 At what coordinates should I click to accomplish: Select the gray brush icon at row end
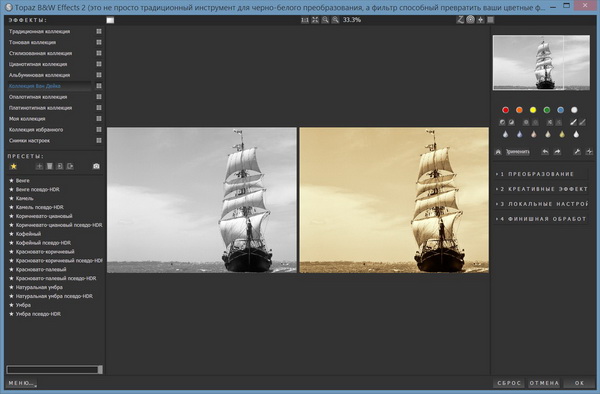[x=582, y=122]
